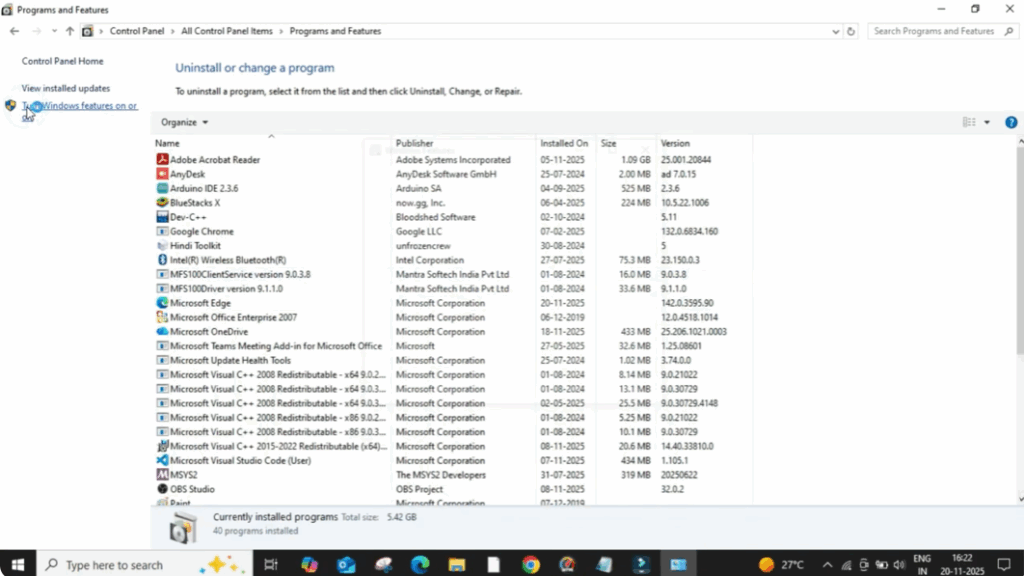Select Arduino IDE 2.3.6

[205, 188]
